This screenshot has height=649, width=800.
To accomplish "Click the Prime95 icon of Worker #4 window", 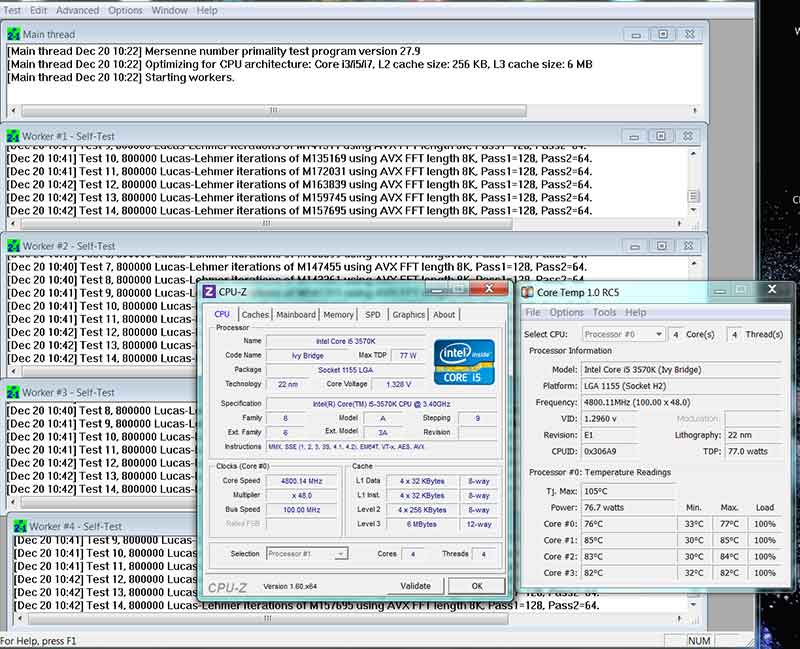I will coord(20,526).
